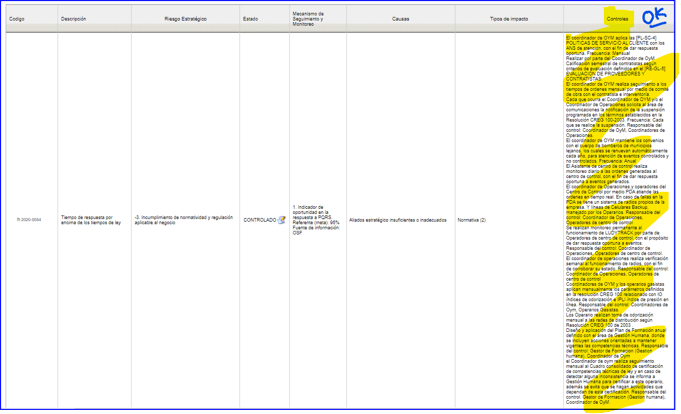Click the 'POLITICAS DE SERVICIO AL CLIENTE' control text
The height and width of the screenshot is (414, 681).
tap(606, 43)
